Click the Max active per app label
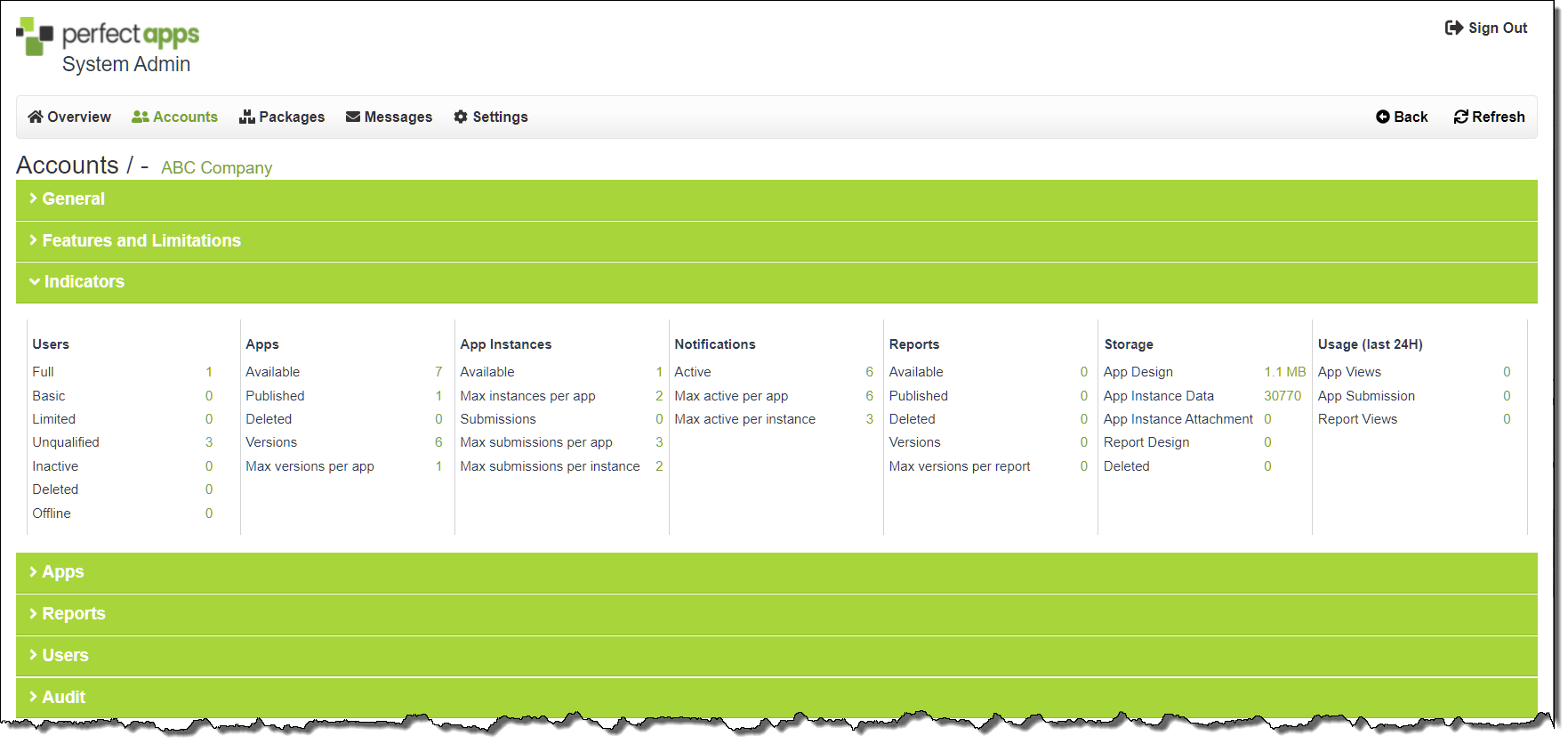The image size is (1568, 752). (x=731, y=396)
